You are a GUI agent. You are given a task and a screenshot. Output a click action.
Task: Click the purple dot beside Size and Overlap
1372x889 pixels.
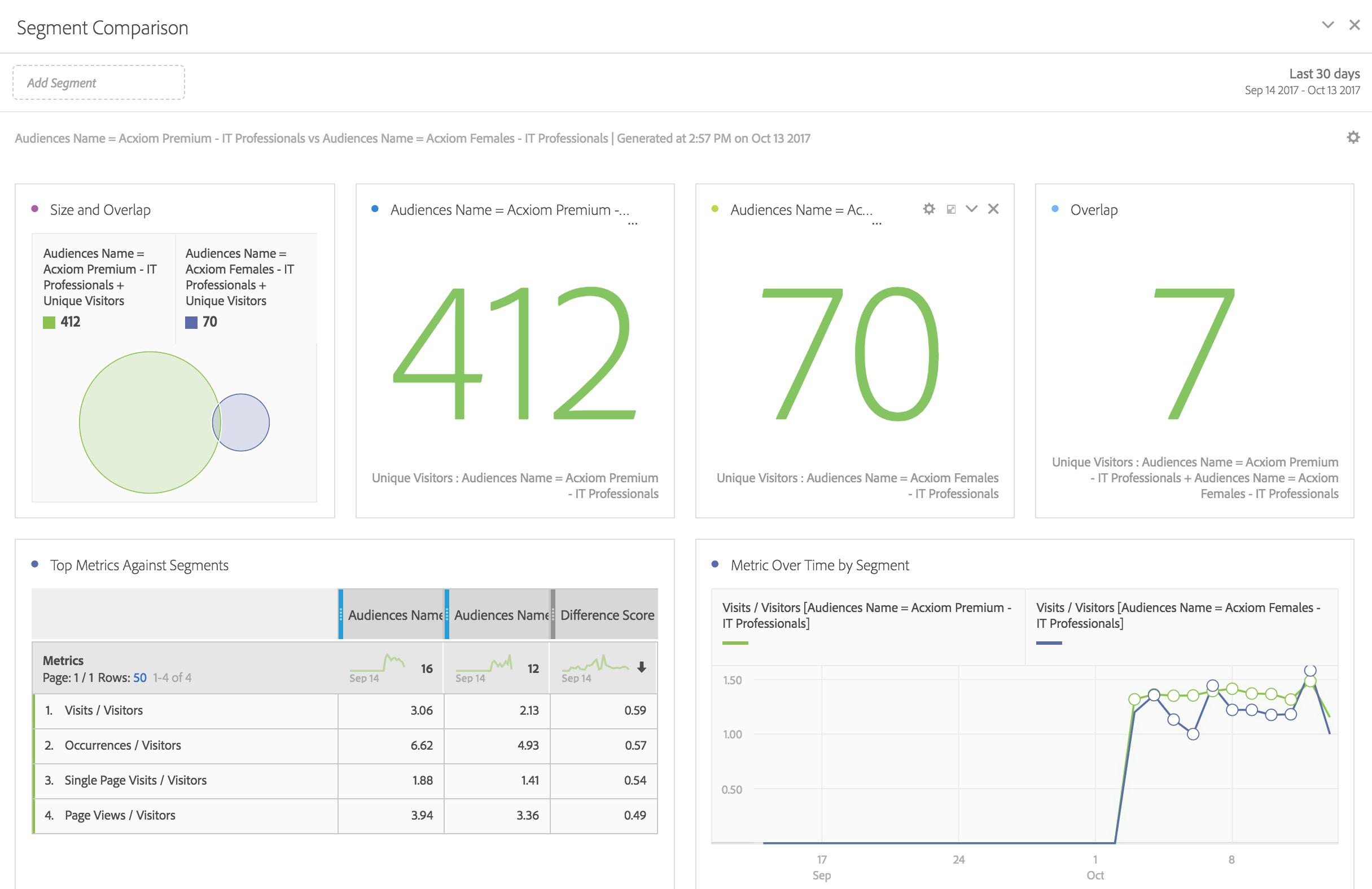click(34, 209)
